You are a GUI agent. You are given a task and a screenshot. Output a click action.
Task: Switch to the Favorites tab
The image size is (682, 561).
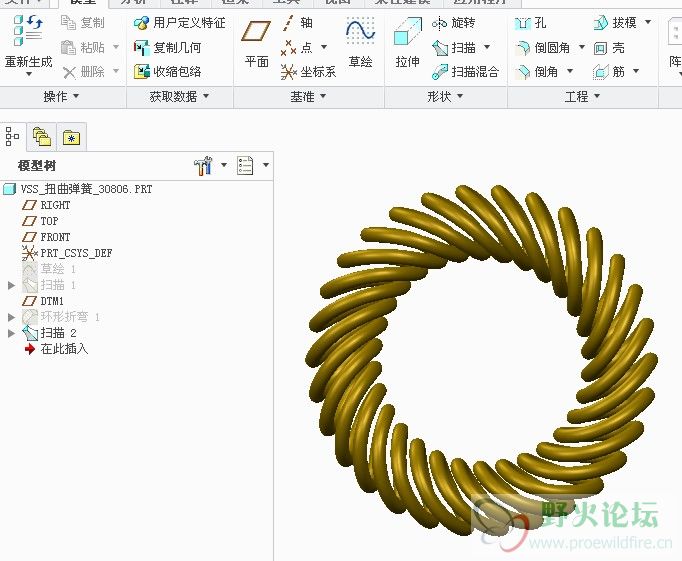(x=71, y=138)
